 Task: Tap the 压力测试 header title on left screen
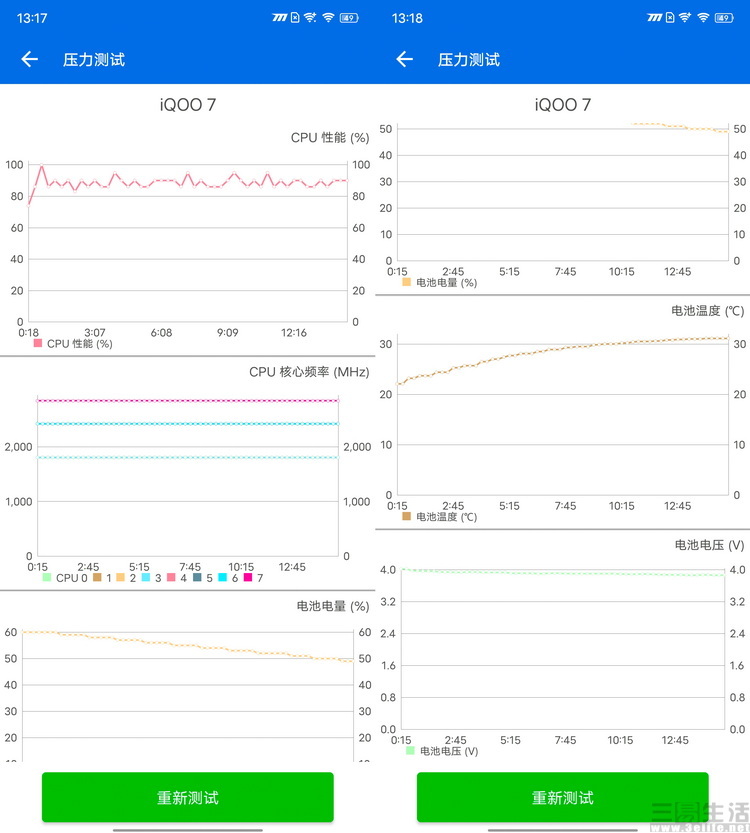94,60
